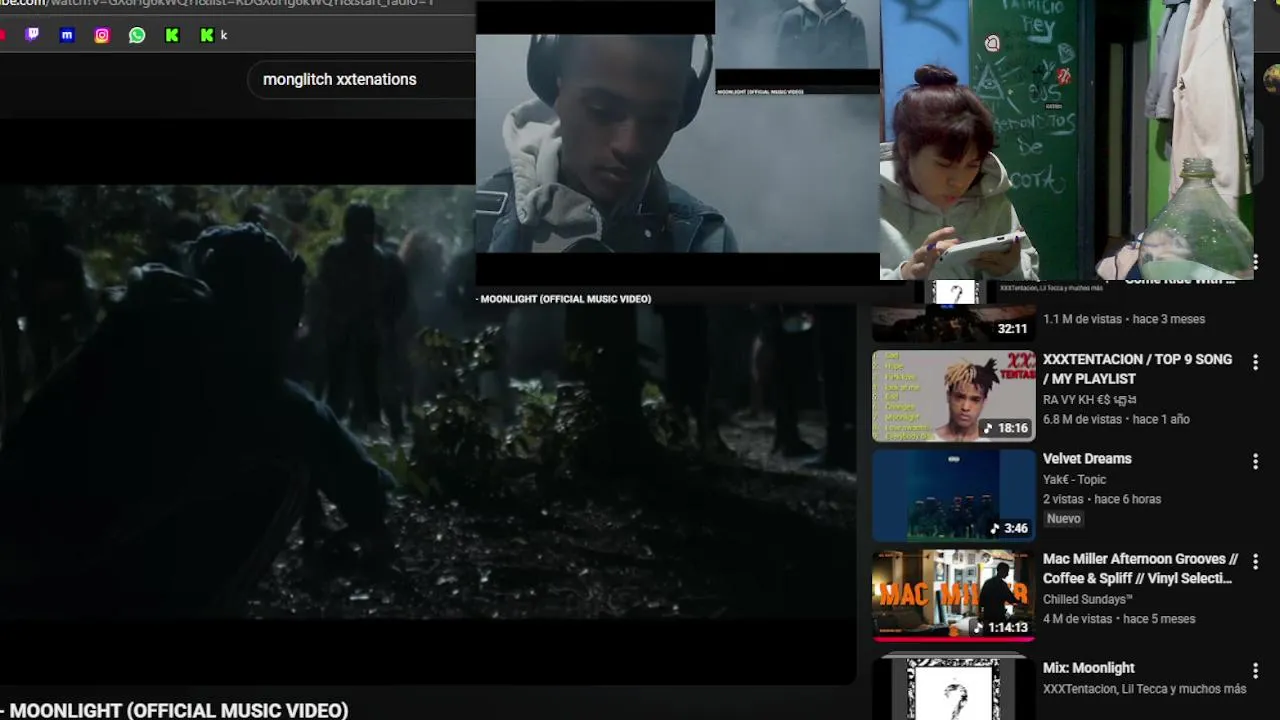Open more options for Mac Miller Afternoon Grooves
Screen dimensions: 1280x720
pos(1255,562)
